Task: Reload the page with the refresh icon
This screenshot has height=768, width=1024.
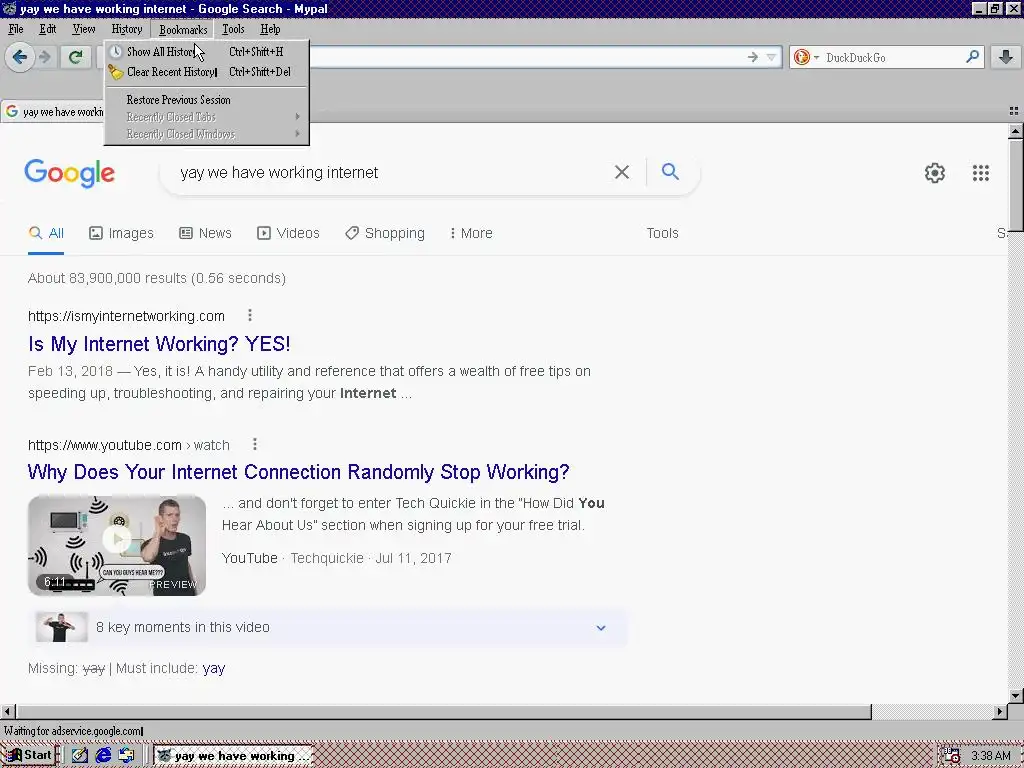Action: point(76,57)
